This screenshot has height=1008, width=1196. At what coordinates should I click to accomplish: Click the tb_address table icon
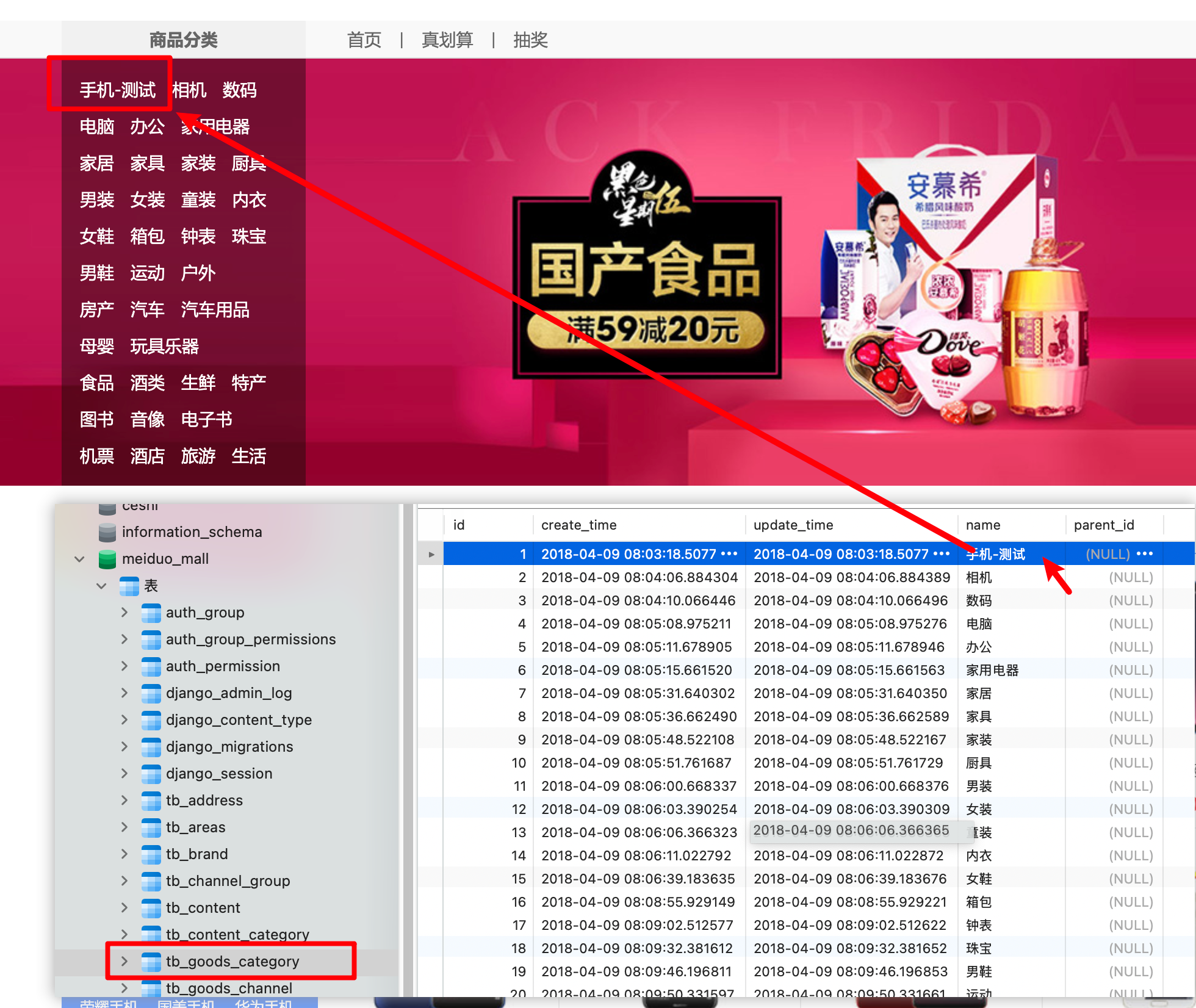pos(151,801)
